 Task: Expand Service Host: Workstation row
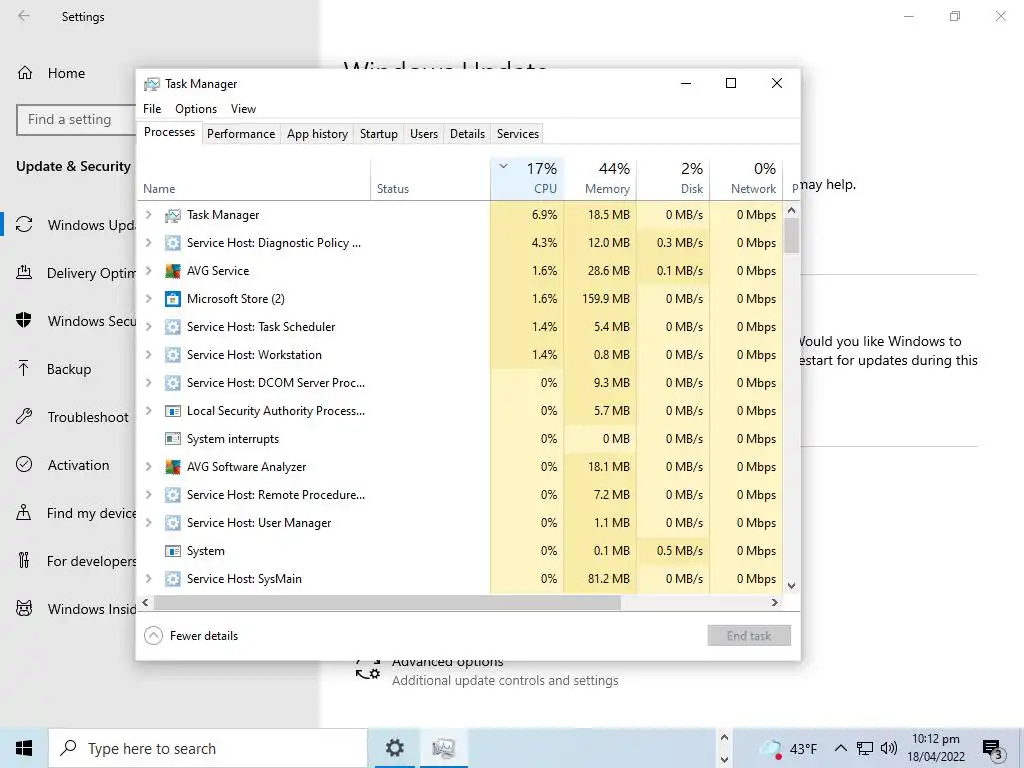click(149, 355)
